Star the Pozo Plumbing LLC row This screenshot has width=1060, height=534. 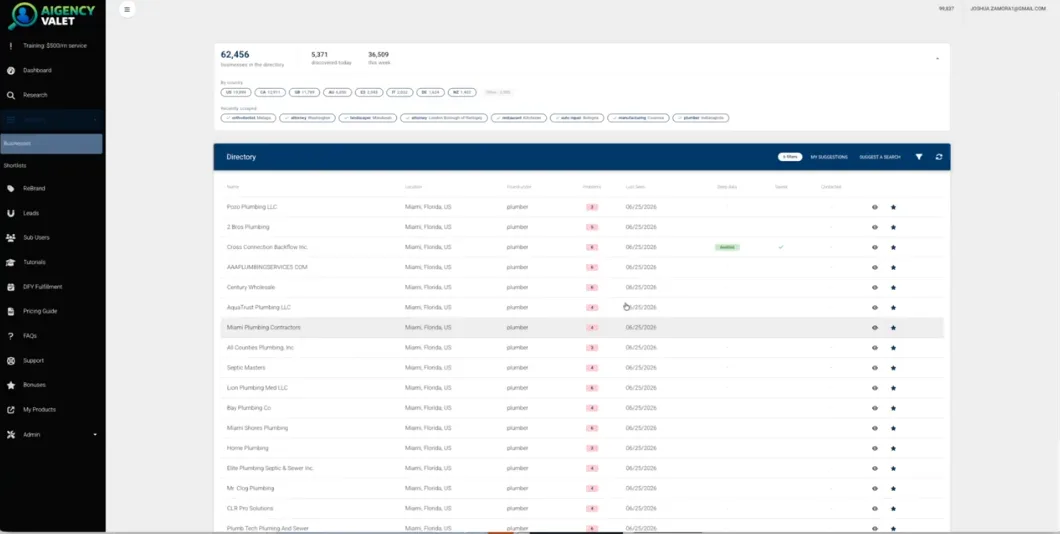(x=893, y=207)
